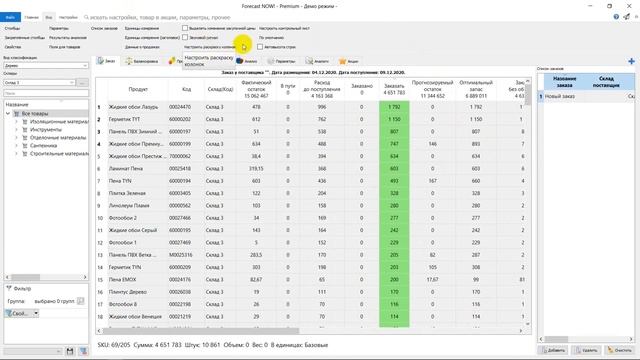Open the blue File tab
This screenshot has width=640, height=360.
(x=10, y=18)
